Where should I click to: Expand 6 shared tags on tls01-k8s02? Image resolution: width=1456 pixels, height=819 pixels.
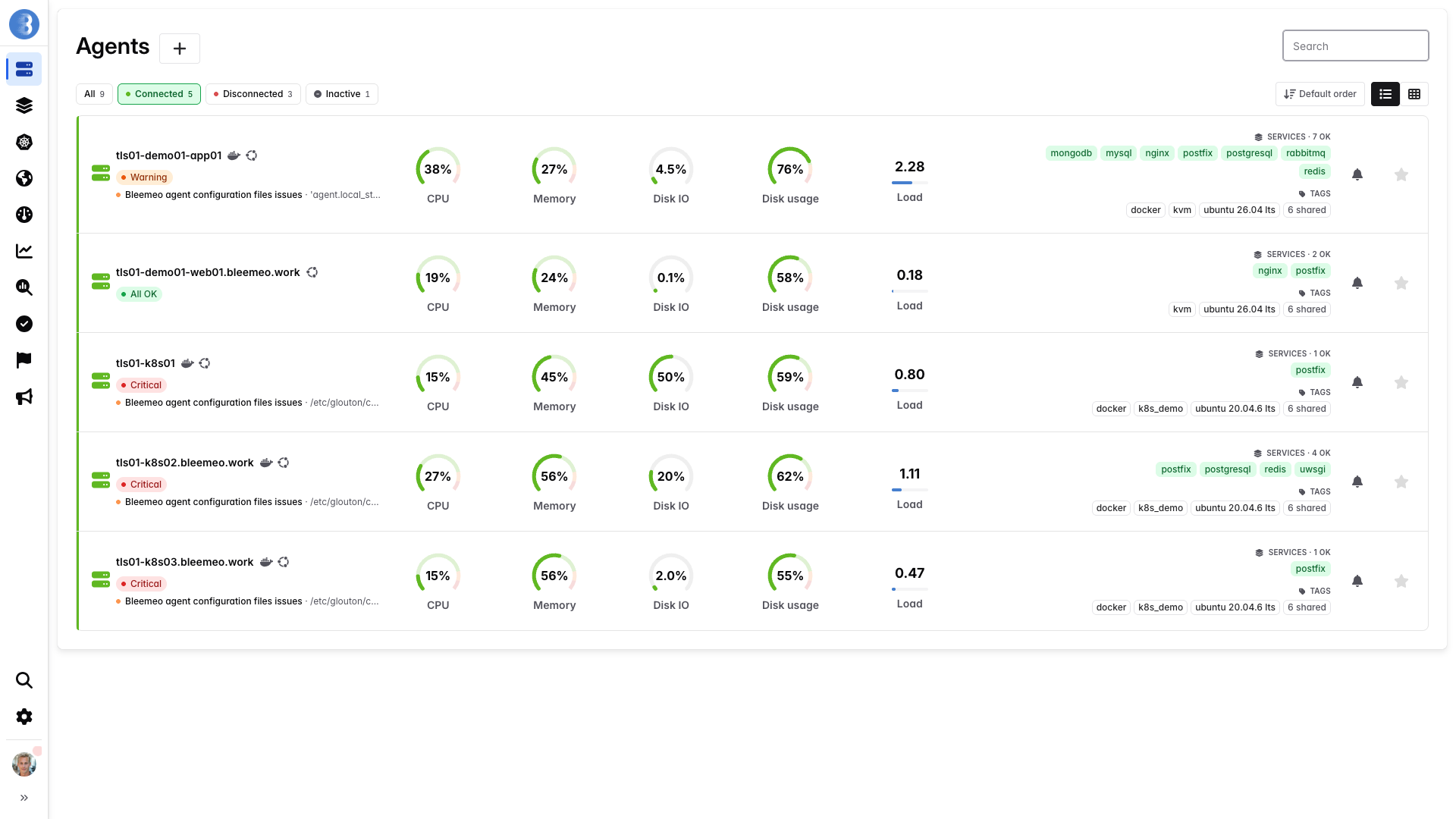[1307, 508]
